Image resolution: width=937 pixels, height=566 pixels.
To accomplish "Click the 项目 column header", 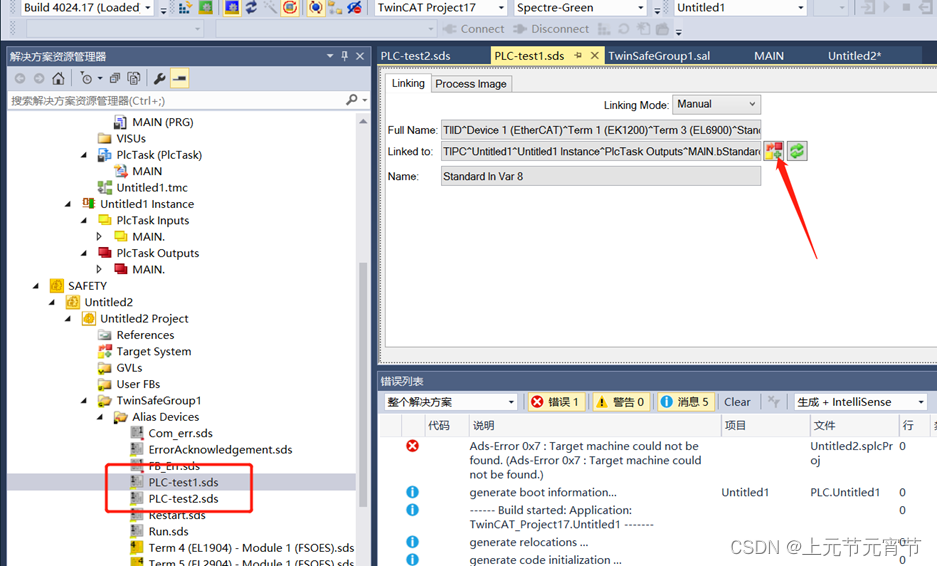I will [x=765, y=426].
